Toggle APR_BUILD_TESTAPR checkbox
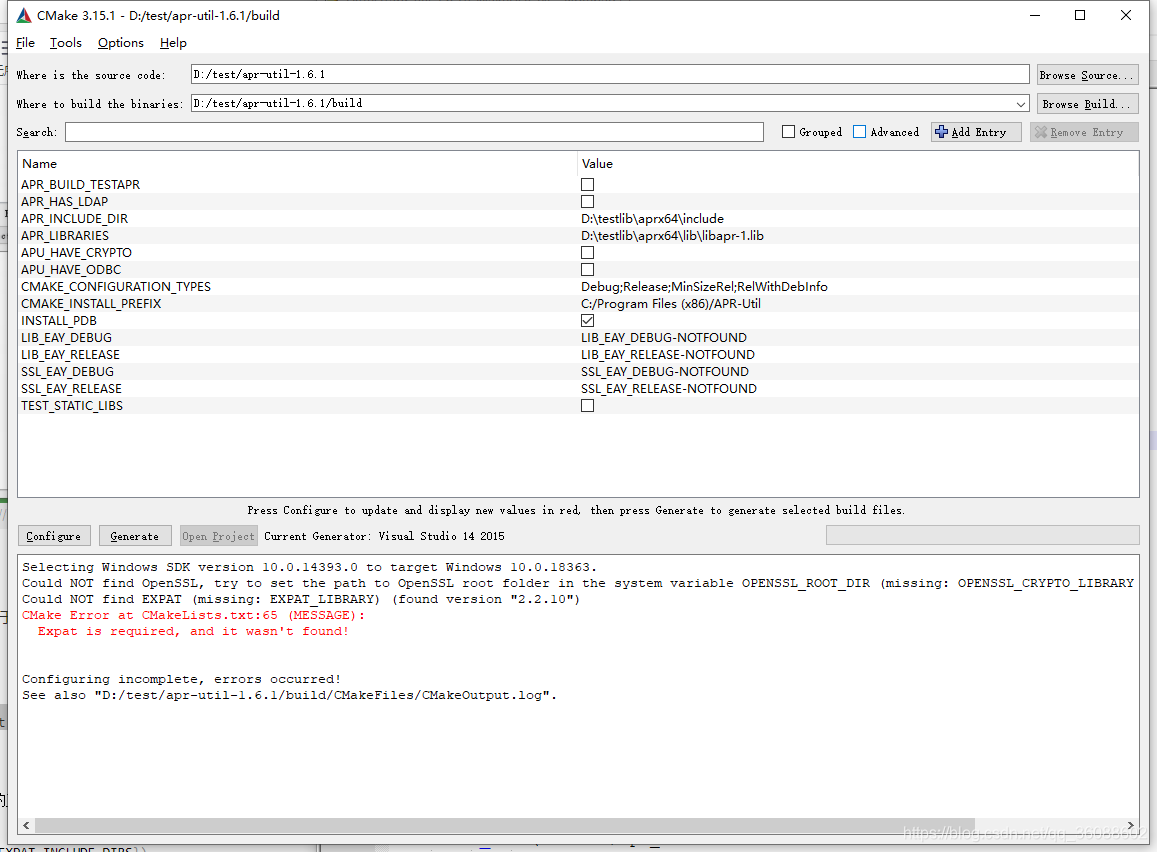 (x=587, y=184)
